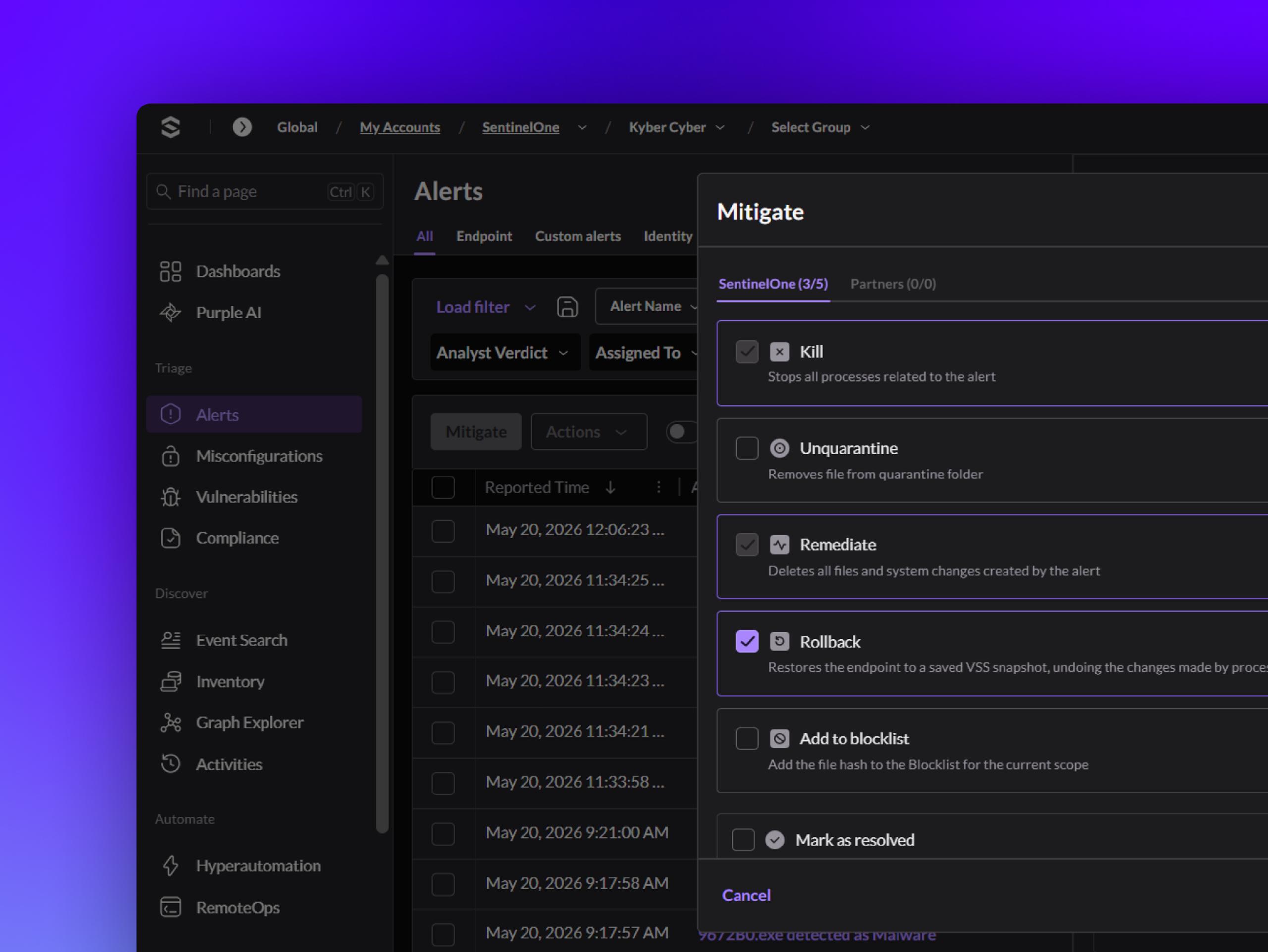The height and width of the screenshot is (952, 1268).
Task: Select the May 20, 2026 9:21:00 AM alert checkbox
Action: (x=443, y=833)
